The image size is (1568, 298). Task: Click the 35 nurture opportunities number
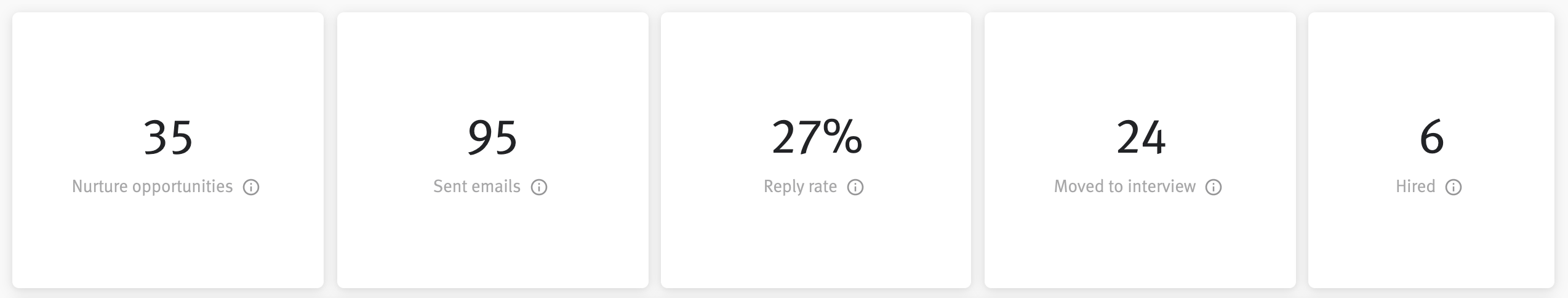168,137
